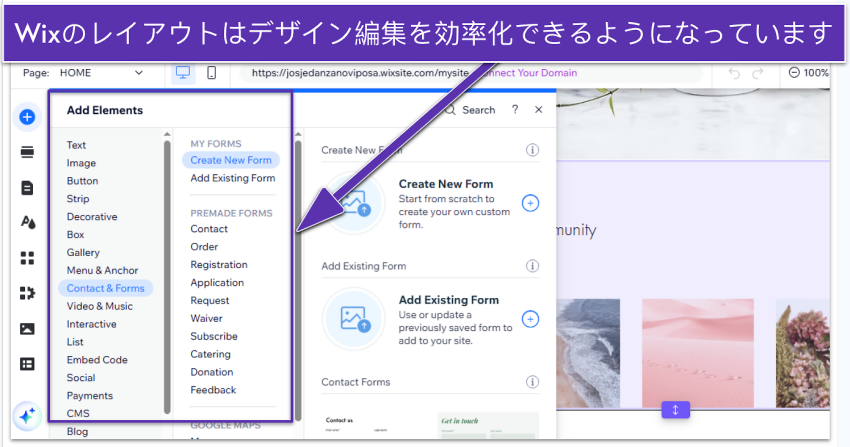Image resolution: width=850 pixels, height=447 pixels.
Task: Choose the Registration premade form
Action: point(218,265)
